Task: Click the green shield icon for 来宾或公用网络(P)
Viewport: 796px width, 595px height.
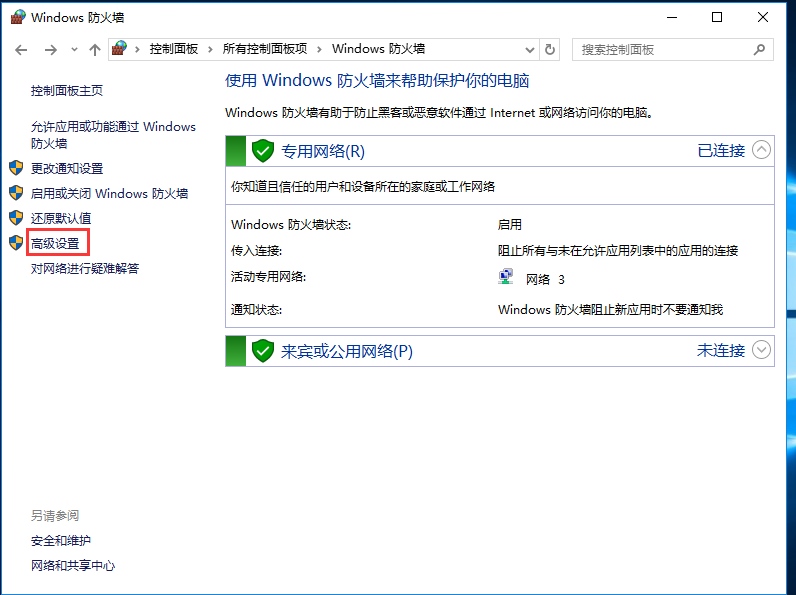Action: (263, 351)
